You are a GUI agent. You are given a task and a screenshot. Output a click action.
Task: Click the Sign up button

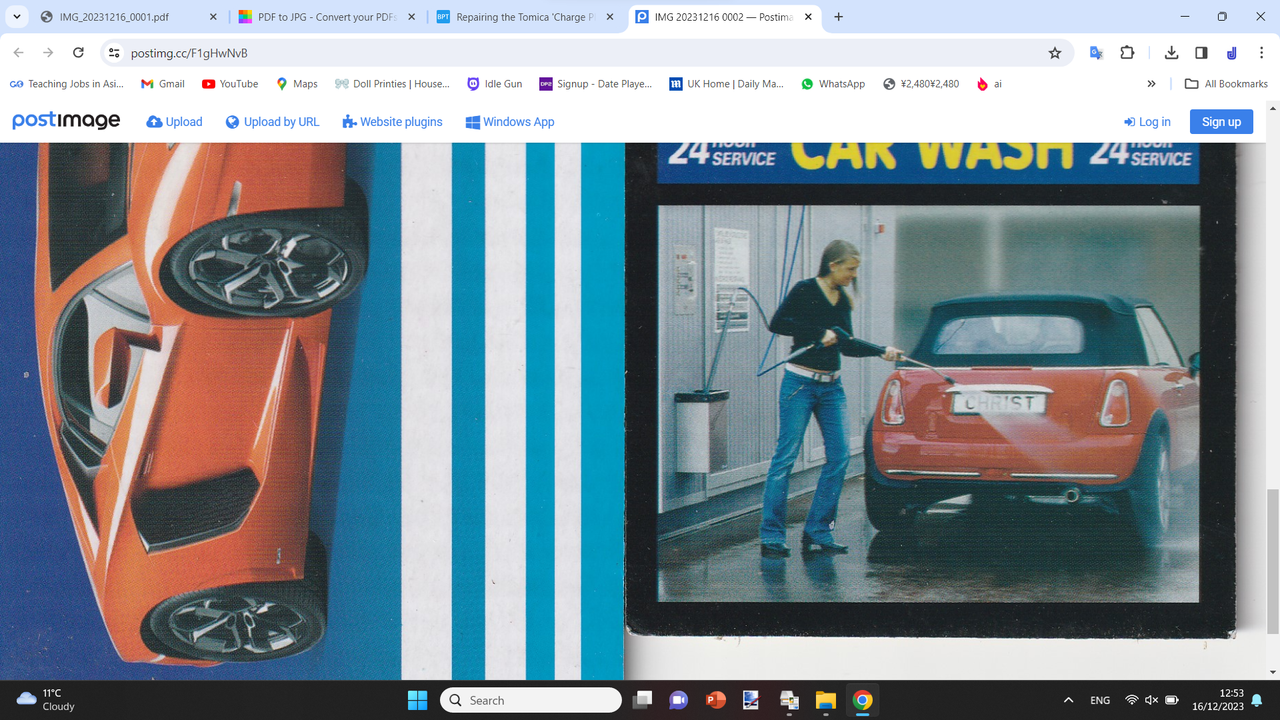[x=1221, y=122]
